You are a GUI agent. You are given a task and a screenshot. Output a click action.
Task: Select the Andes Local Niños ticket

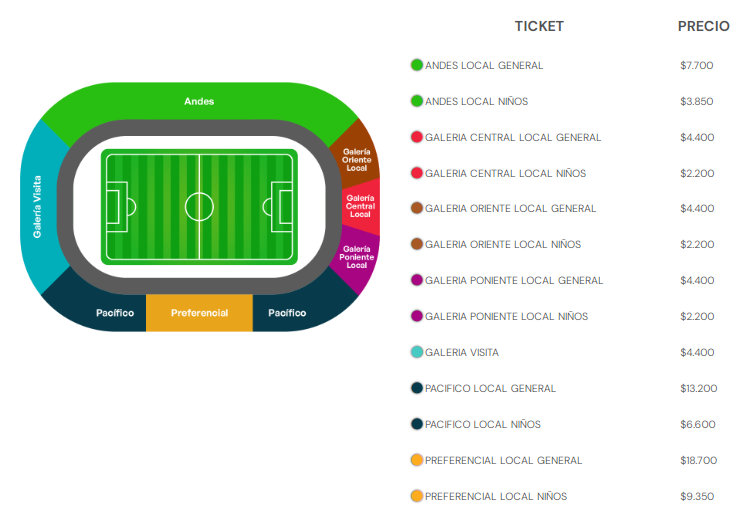tap(476, 101)
